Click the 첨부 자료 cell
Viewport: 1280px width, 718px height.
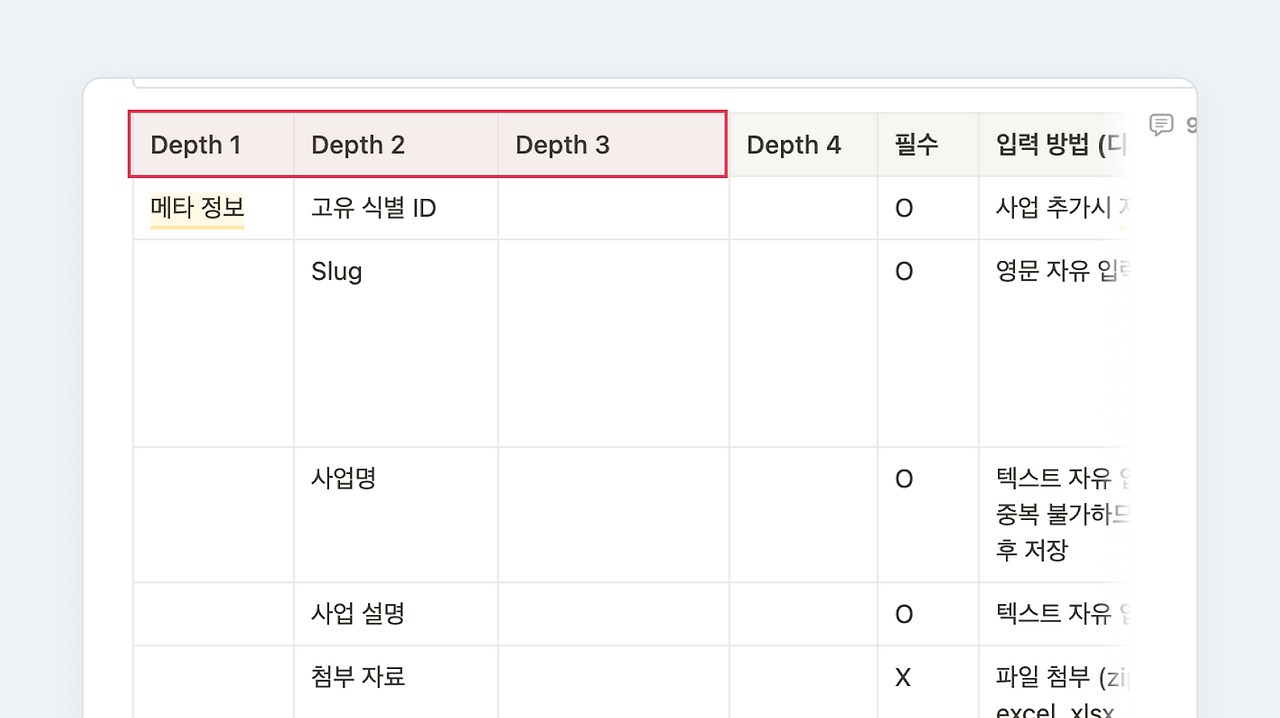396,681
